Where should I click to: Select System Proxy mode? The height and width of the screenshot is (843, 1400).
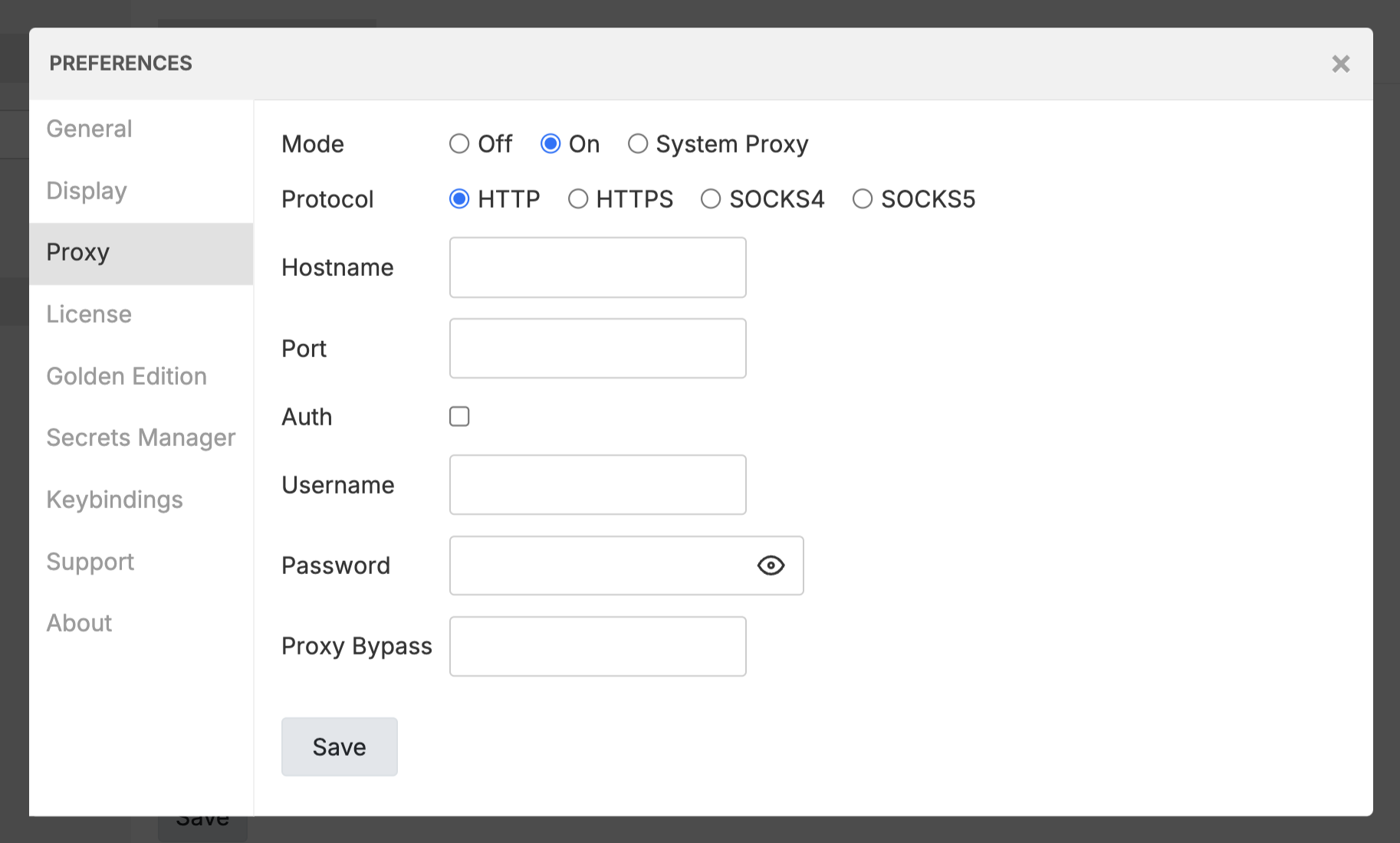(x=637, y=143)
